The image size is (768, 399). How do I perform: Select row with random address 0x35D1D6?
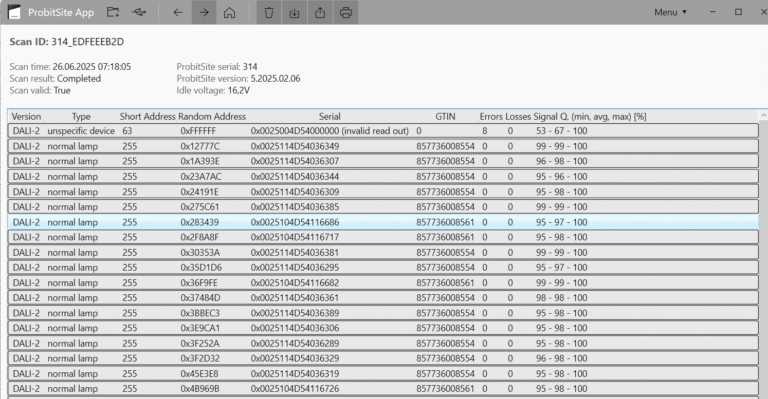(x=383, y=267)
